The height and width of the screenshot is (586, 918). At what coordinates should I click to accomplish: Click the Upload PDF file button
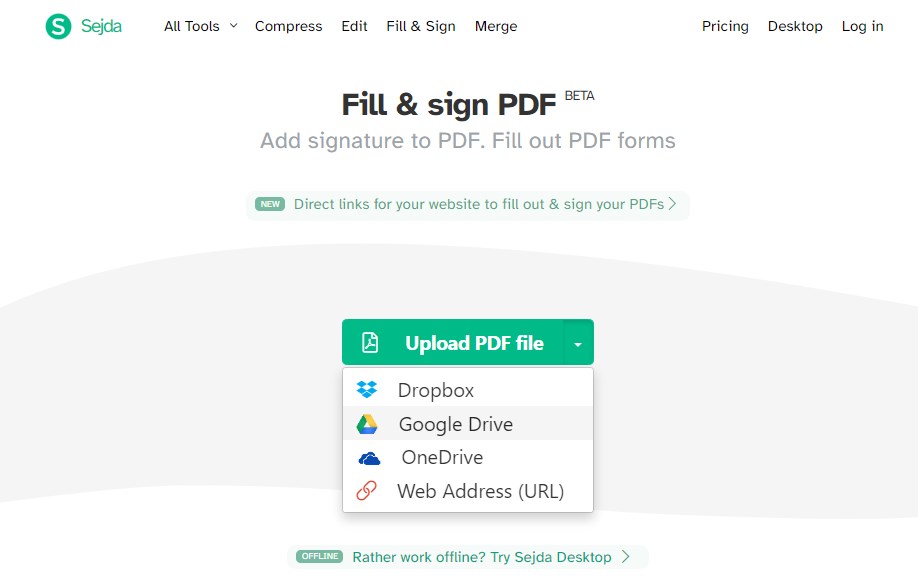[x=473, y=342]
